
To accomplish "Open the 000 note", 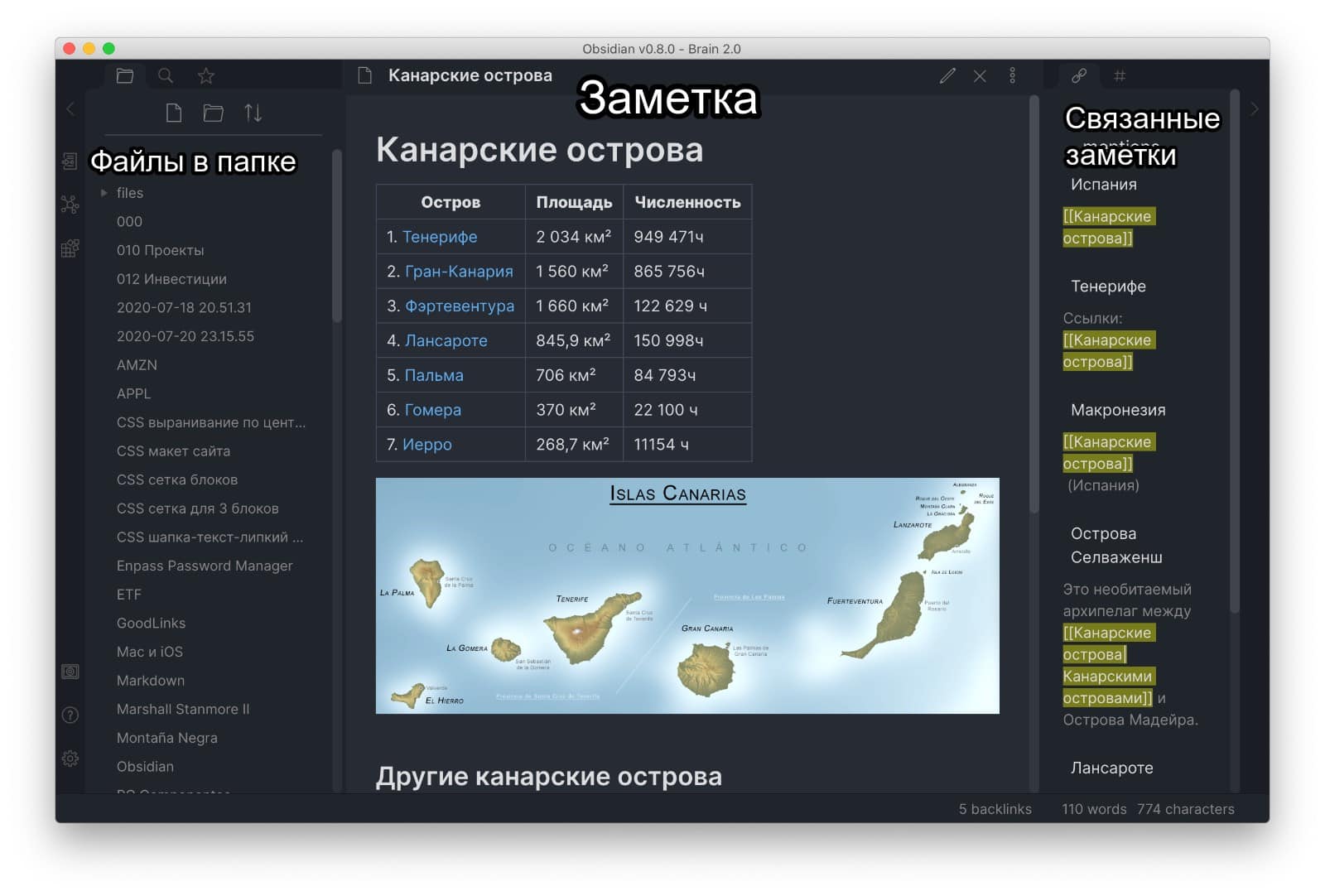I will coord(129,222).
